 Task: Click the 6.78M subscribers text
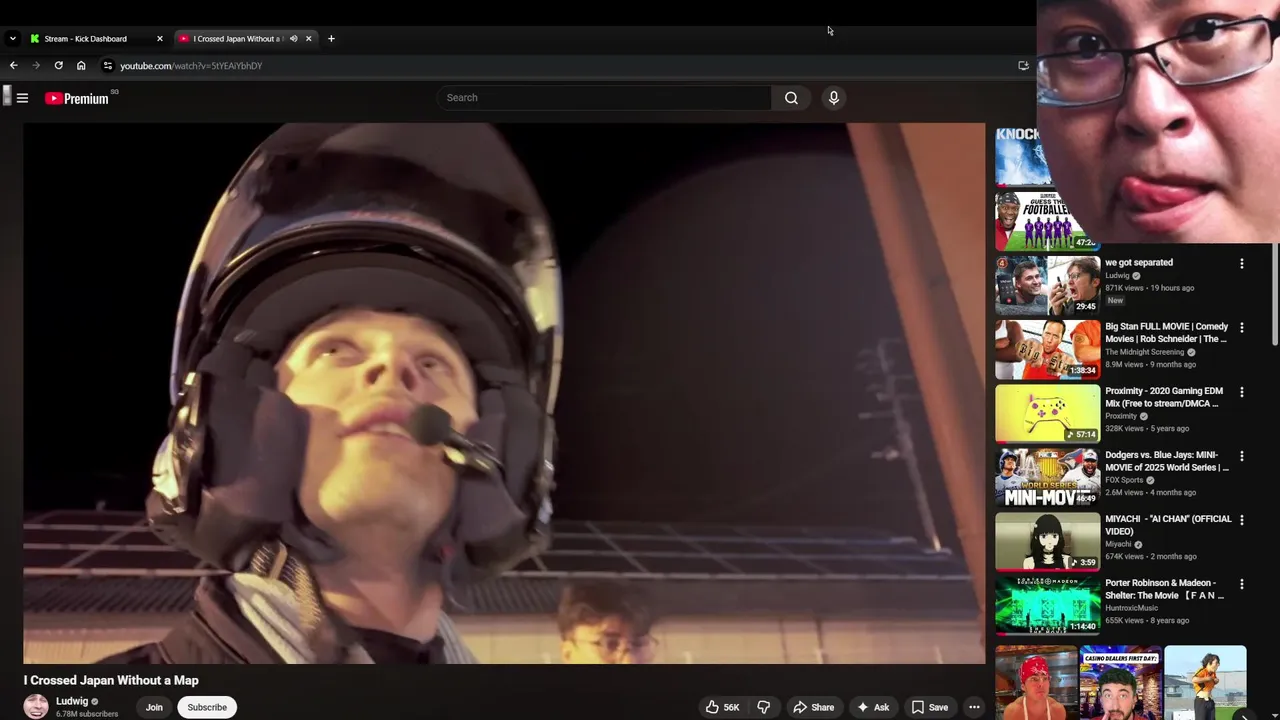(87, 714)
